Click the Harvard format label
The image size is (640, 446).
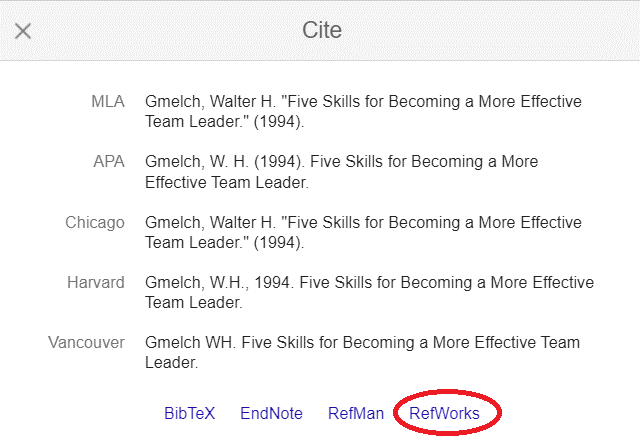pyautogui.click(x=95, y=282)
